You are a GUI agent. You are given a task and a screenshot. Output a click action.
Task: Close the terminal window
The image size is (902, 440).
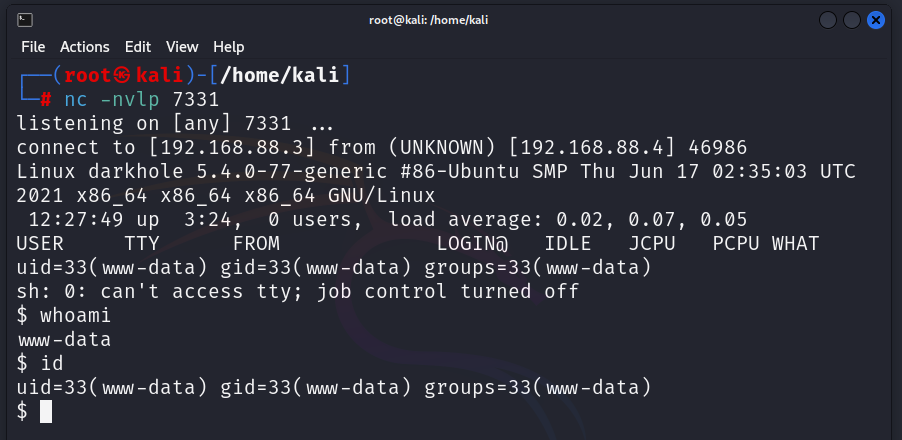point(876,20)
